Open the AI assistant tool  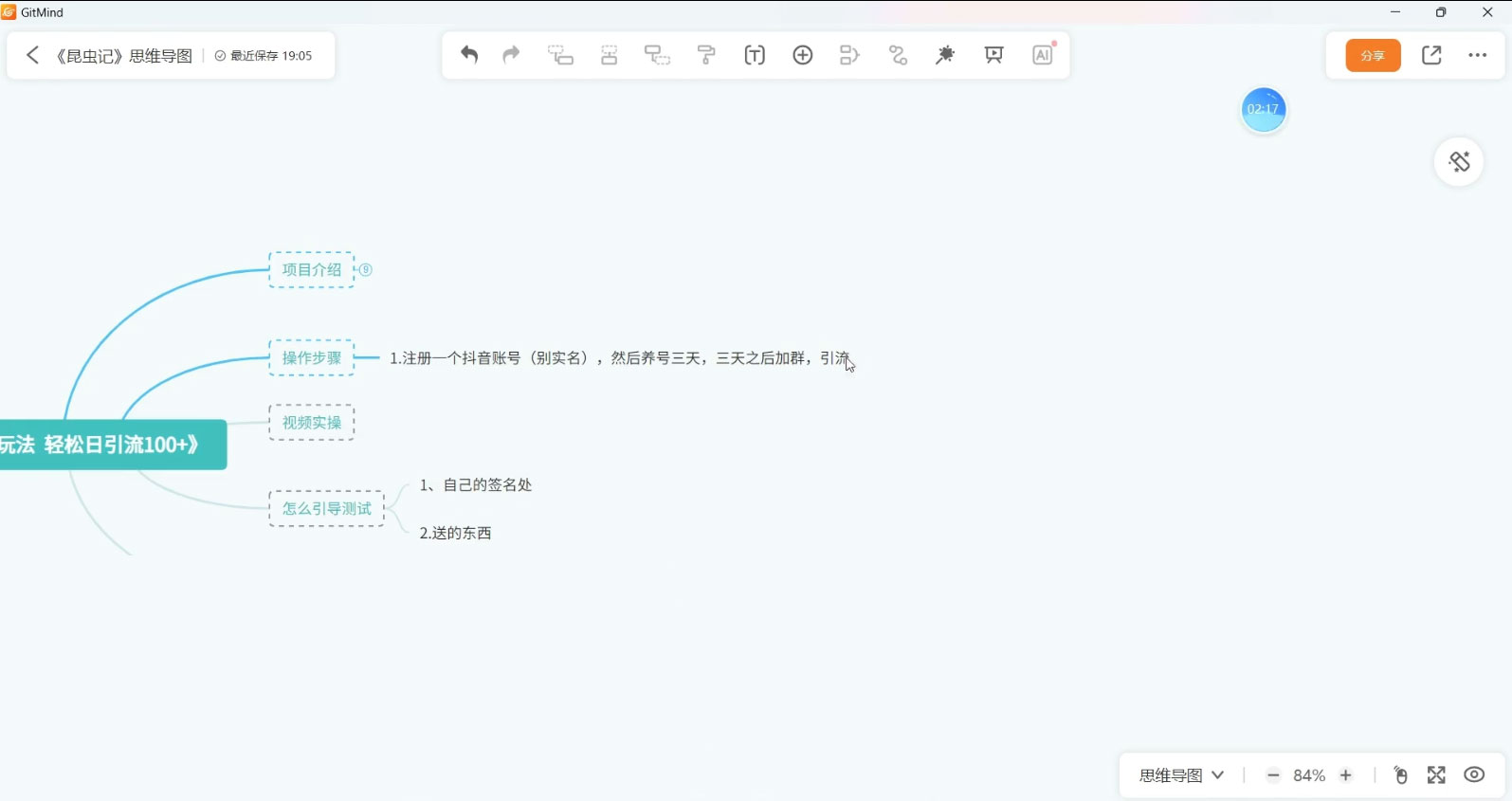pyautogui.click(x=1043, y=55)
